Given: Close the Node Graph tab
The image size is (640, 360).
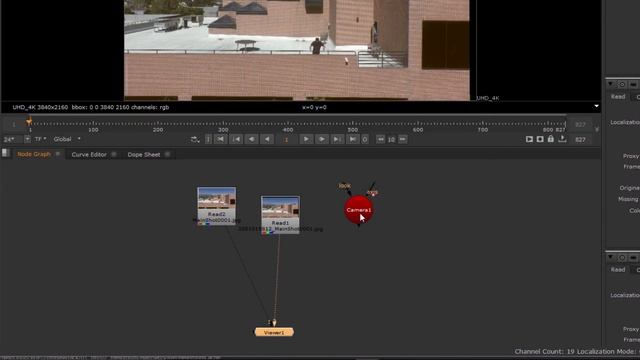Looking at the screenshot, I should point(58,154).
